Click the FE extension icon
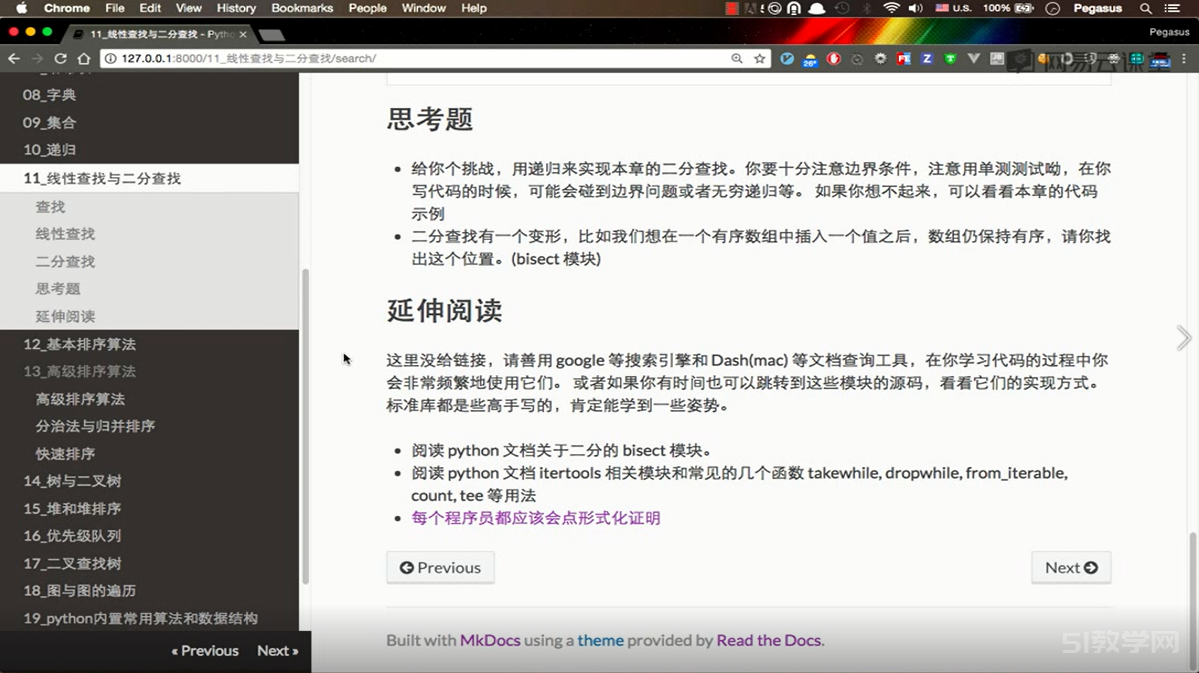Viewport: 1199px width, 673px height. 904,58
